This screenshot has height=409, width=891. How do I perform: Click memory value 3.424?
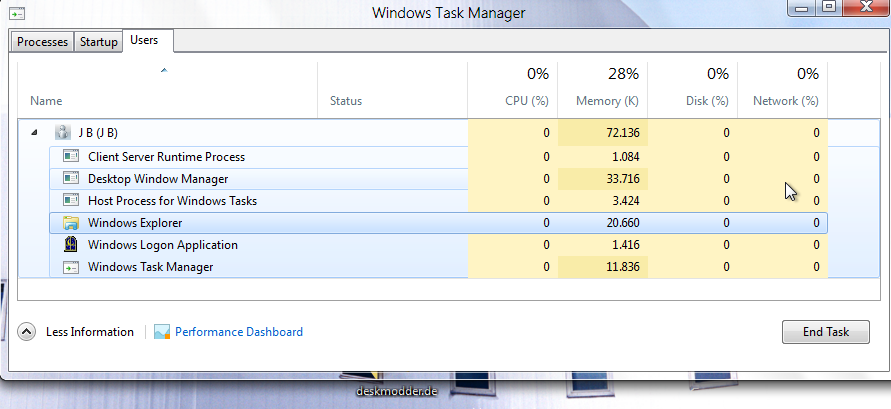(x=626, y=201)
